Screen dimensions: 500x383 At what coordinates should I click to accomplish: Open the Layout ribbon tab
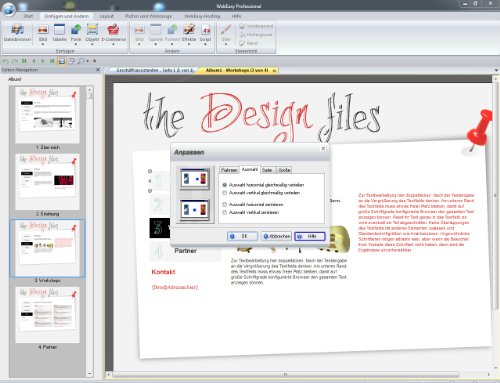tap(107, 16)
